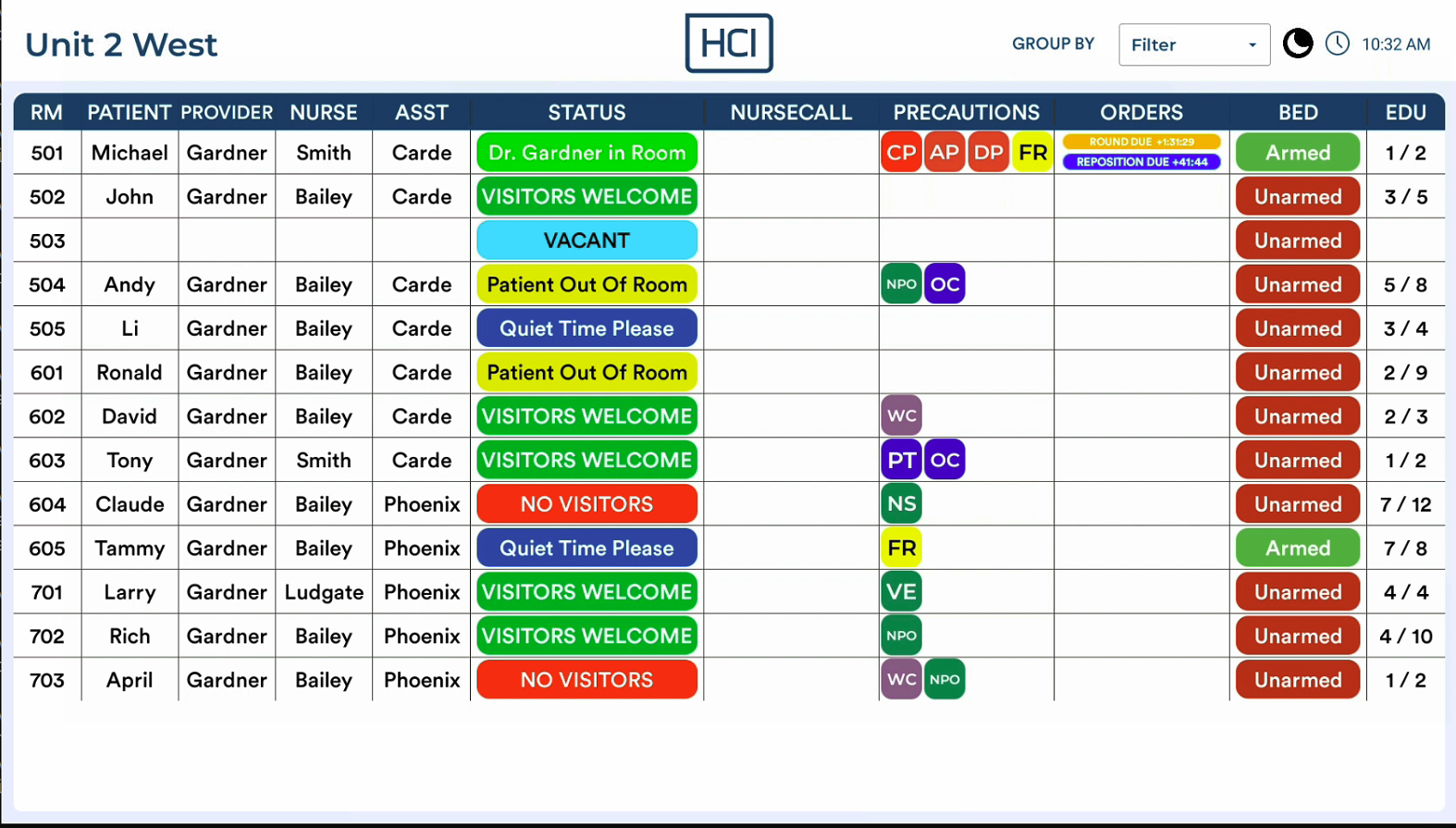The height and width of the screenshot is (828, 1456).
Task: Click the FR badge in room 605
Action: coord(901,548)
